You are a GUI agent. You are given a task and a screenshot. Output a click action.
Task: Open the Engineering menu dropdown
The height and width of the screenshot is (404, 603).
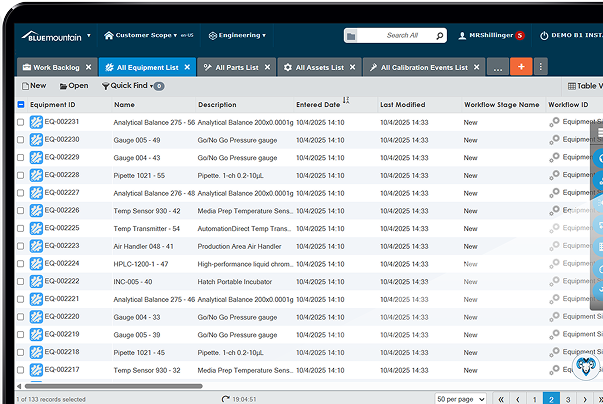[237, 35]
